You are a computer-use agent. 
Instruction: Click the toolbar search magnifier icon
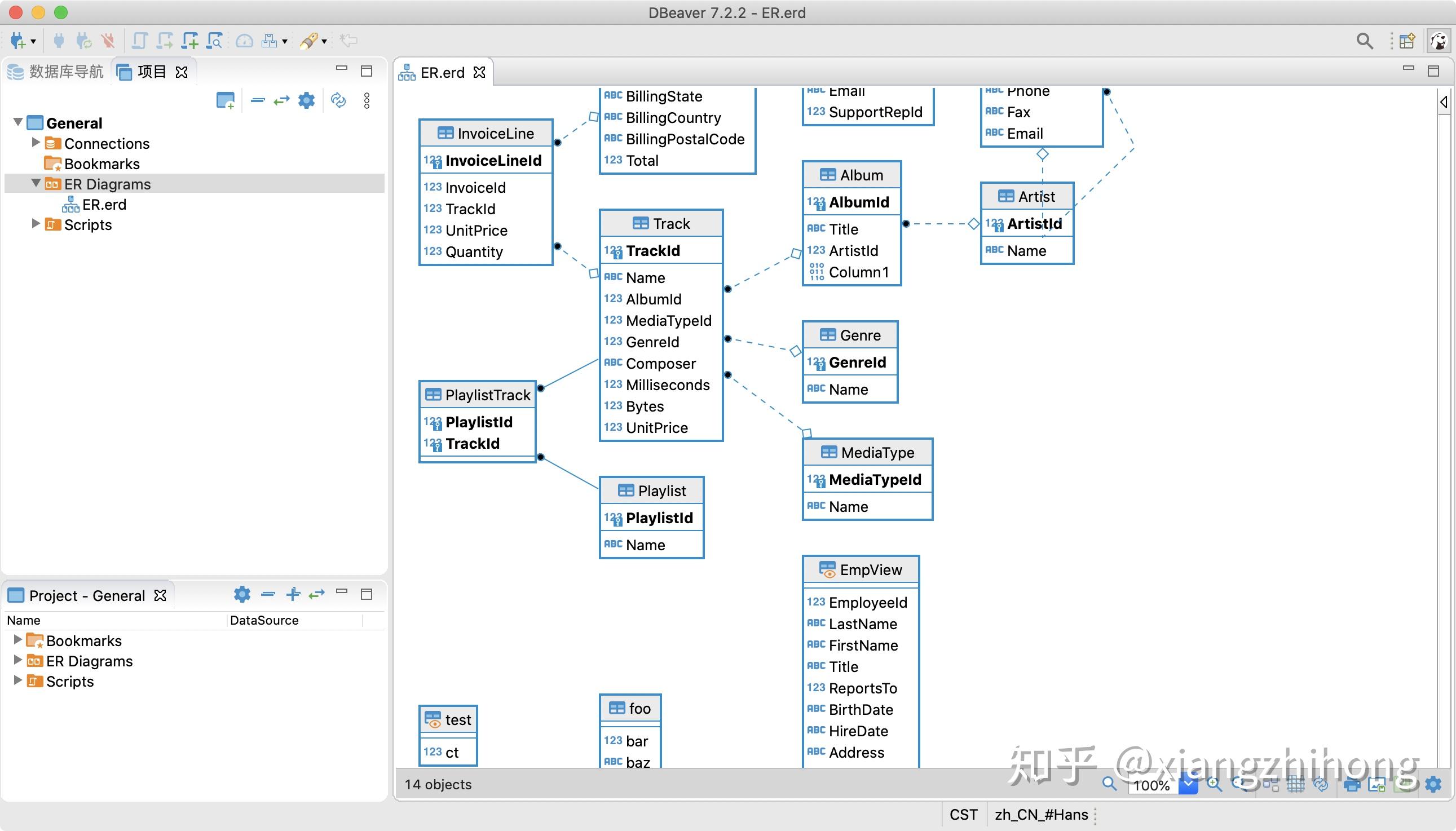1365,41
